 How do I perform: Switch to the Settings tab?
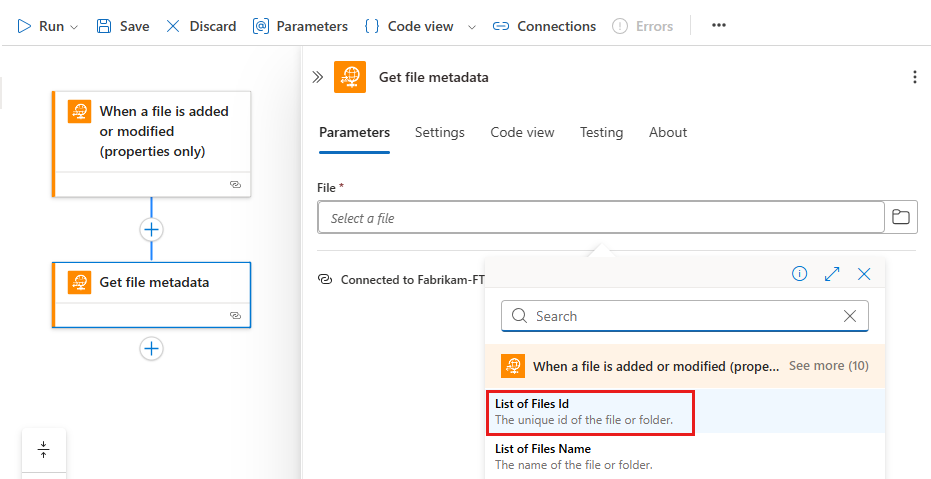tap(440, 132)
